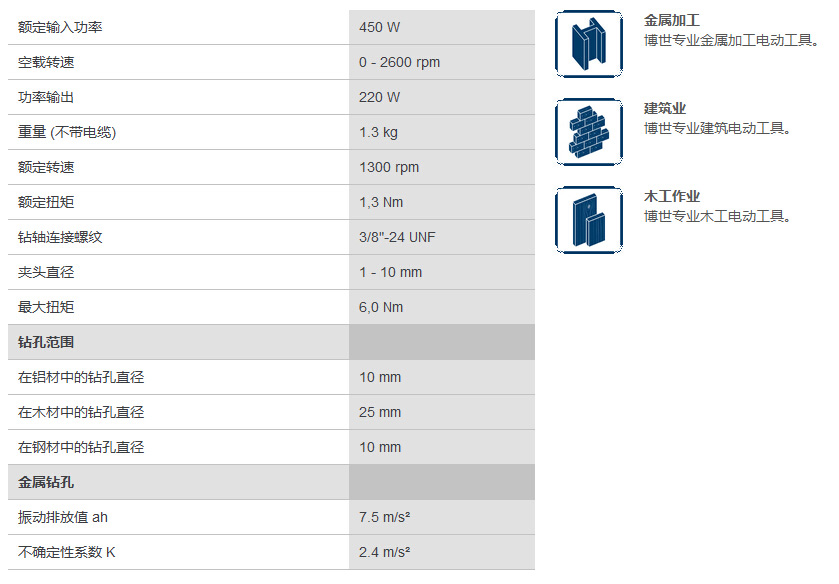Viewport: 839px width, 584px height.
Task: Click the 额定输入功率 row label
Action: pyautogui.click(x=60, y=27)
